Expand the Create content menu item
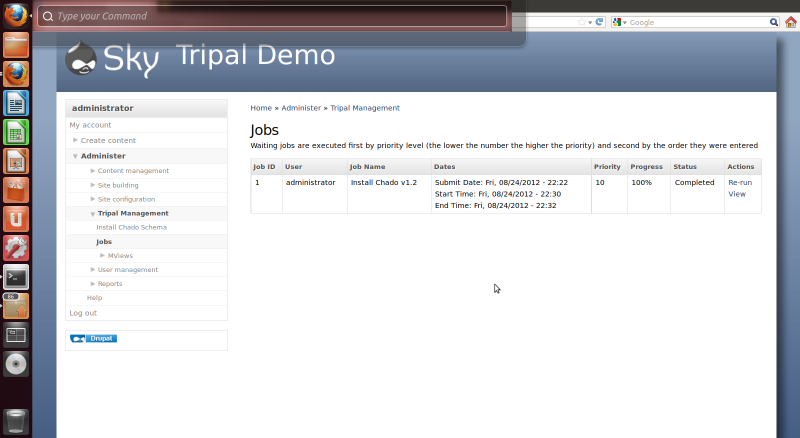The width and height of the screenshot is (800, 438). 75,140
